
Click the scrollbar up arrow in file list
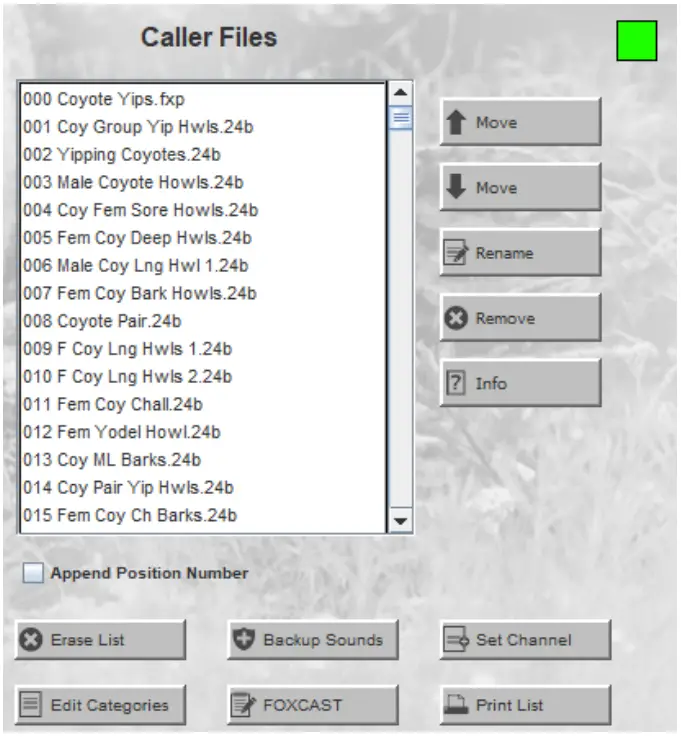pyautogui.click(x=400, y=93)
